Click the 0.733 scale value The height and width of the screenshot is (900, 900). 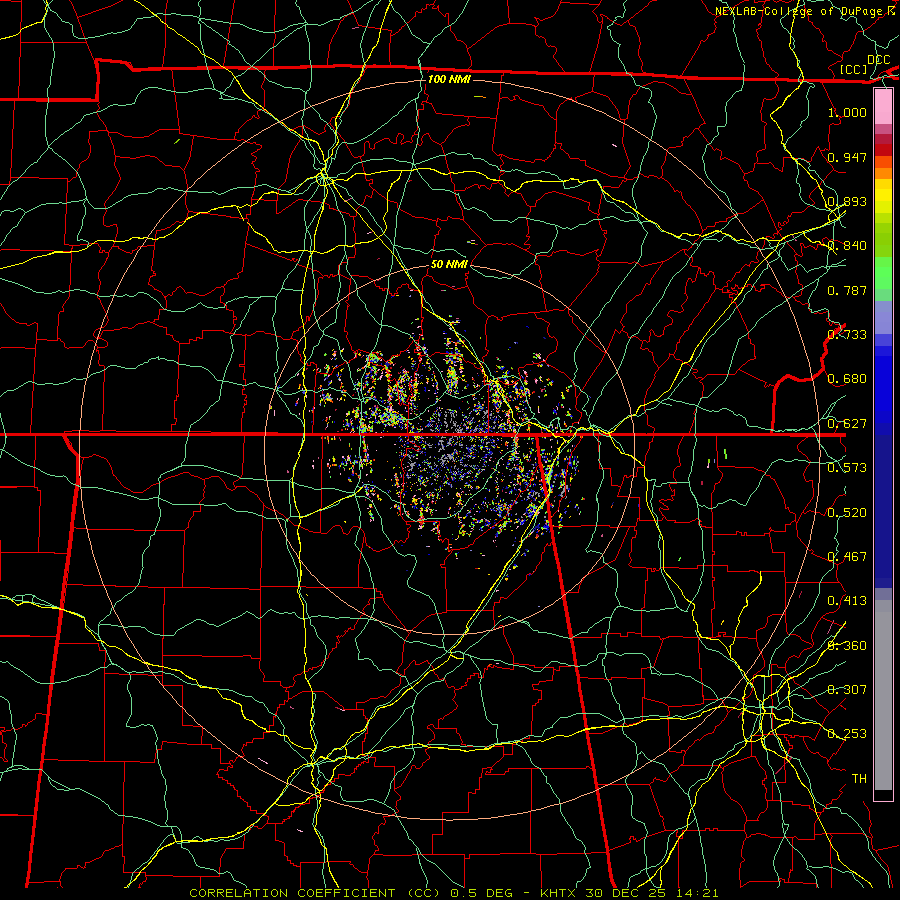[x=847, y=335]
